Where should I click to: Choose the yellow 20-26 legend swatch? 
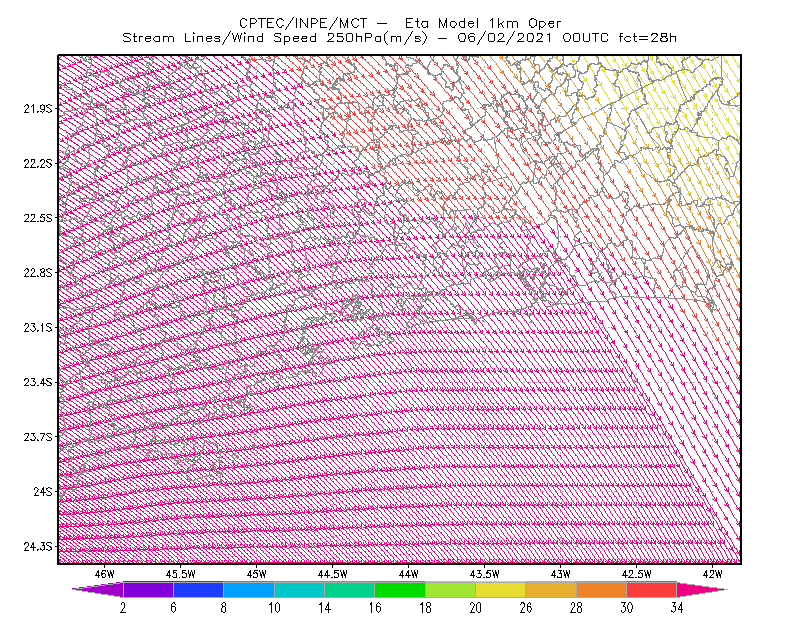(x=501, y=589)
